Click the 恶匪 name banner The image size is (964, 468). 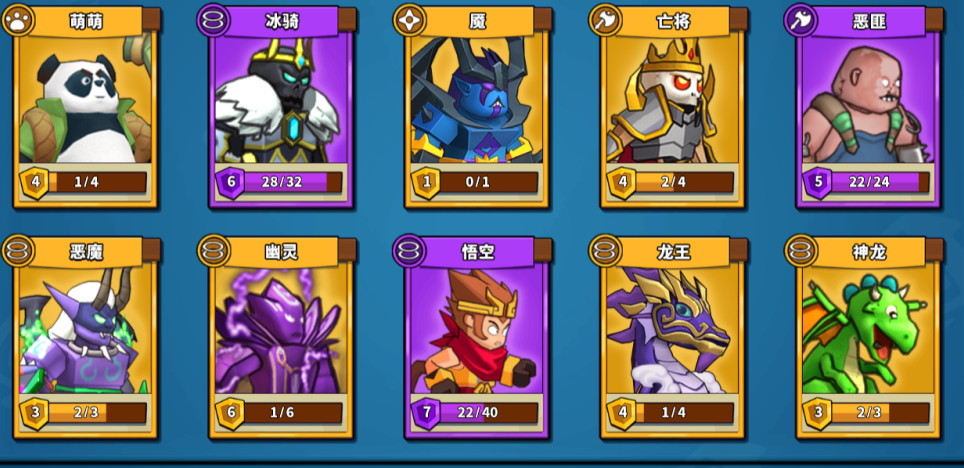[870, 21]
